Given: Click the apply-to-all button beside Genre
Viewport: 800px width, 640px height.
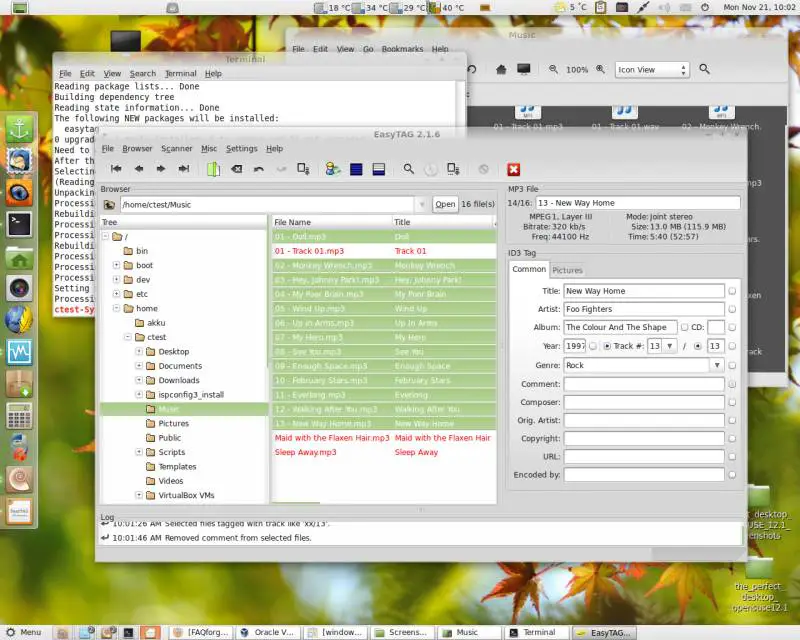Looking at the screenshot, I should (x=732, y=365).
